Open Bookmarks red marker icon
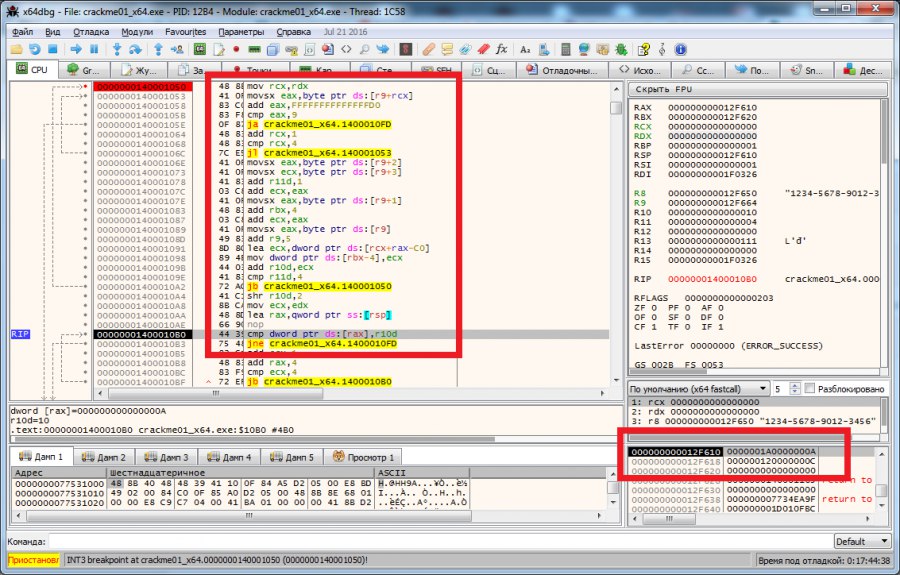This screenshot has height=575, width=900. coord(484,49)
